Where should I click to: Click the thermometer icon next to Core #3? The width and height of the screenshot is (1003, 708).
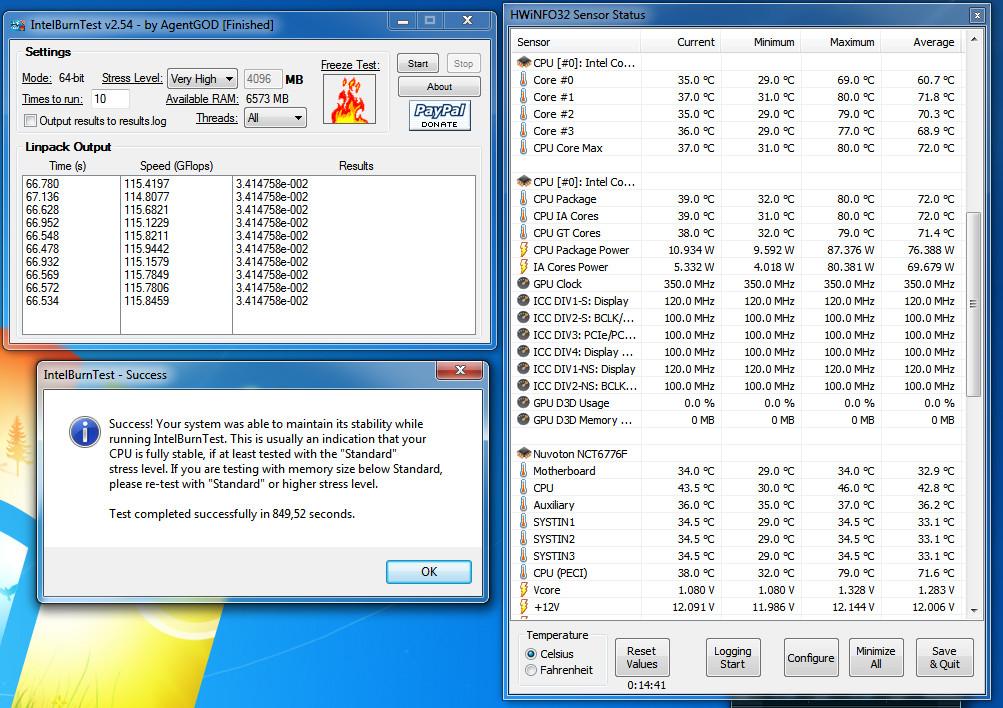(523, 130)
